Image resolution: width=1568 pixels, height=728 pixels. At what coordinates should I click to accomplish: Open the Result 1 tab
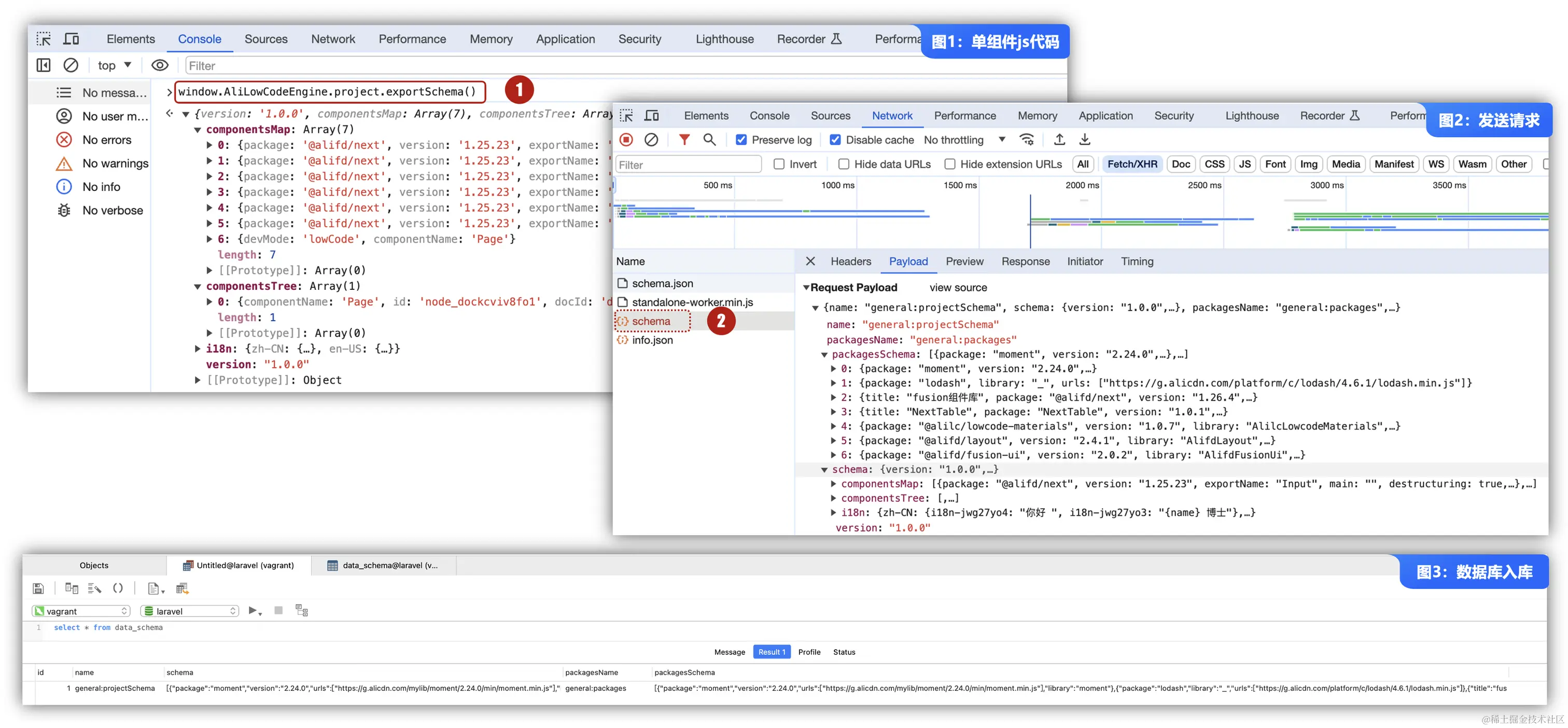tap(771, 652)
